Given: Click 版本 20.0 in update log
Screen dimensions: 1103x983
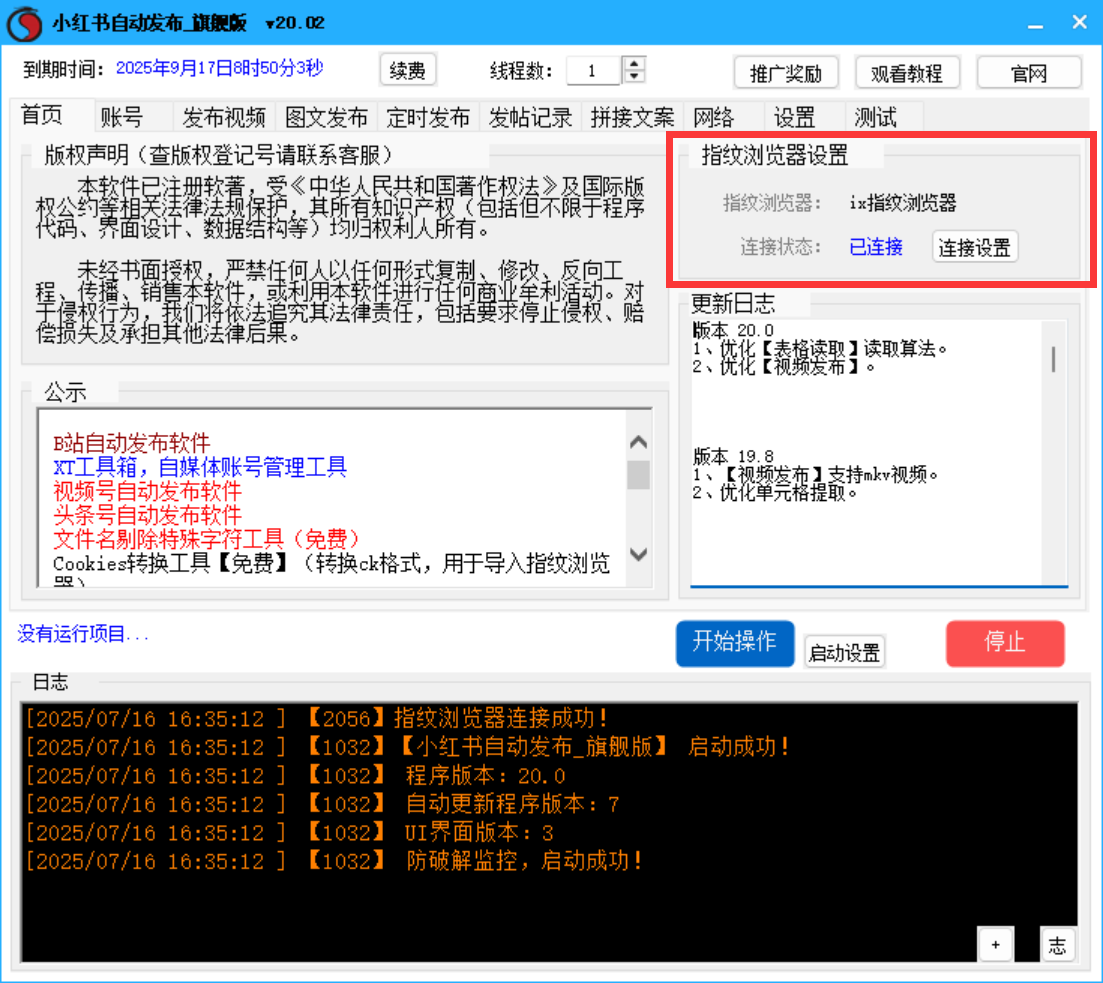Looking at the screenshot, I should (x=733, y=330).
